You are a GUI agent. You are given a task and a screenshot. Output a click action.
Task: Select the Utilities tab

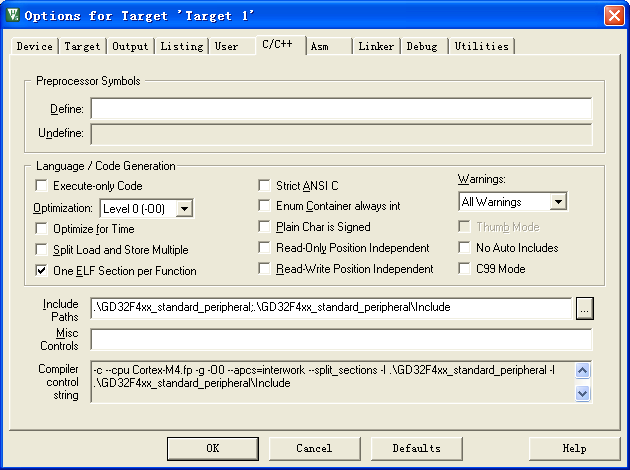[x=481, y=47]
